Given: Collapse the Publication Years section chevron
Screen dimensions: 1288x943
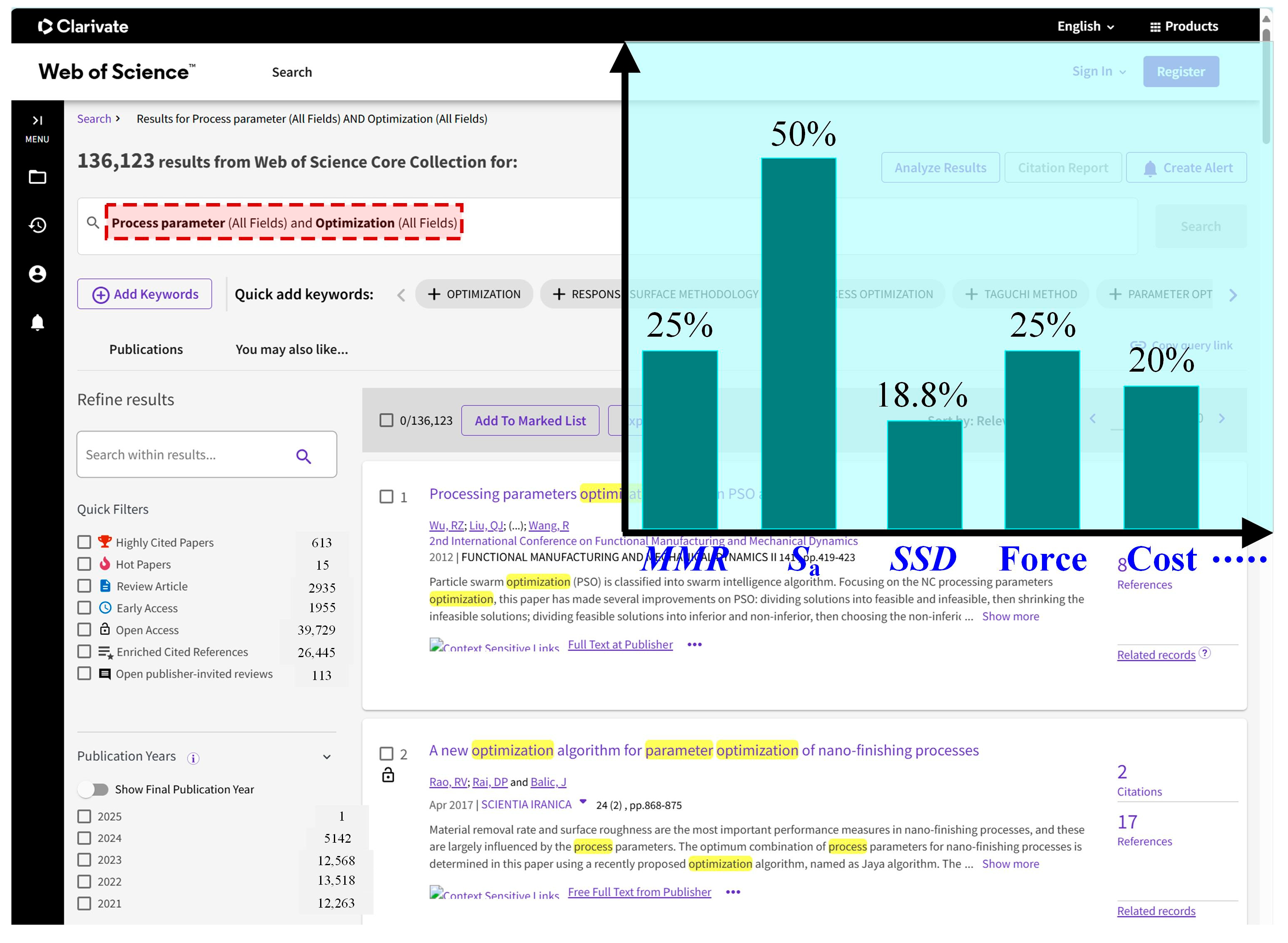Looking at the screenshot, I should [x=326, y=757].
